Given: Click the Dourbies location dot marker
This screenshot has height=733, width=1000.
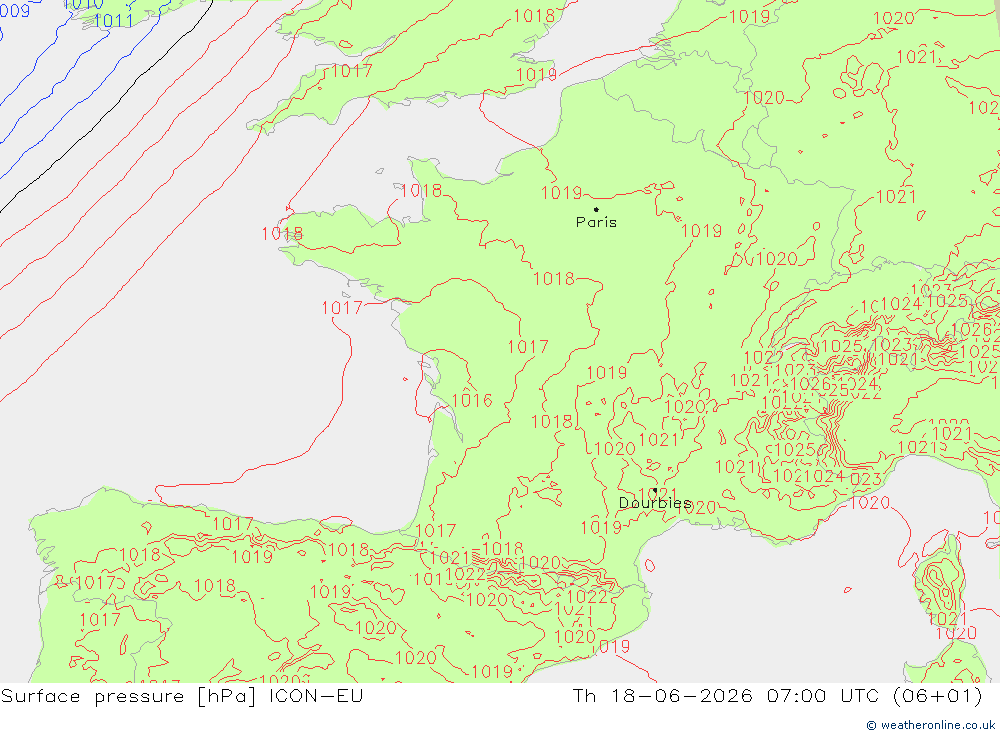Looking at the screenshot, I should click(655, 491).
